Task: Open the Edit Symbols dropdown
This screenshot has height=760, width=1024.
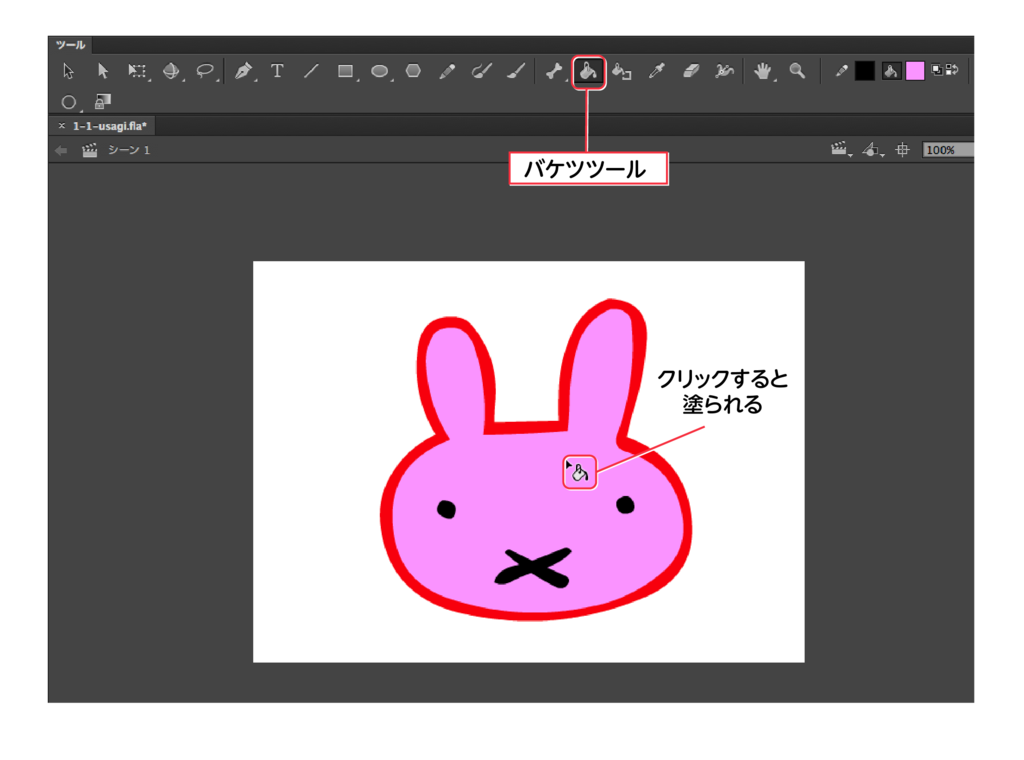Action: 872,150
